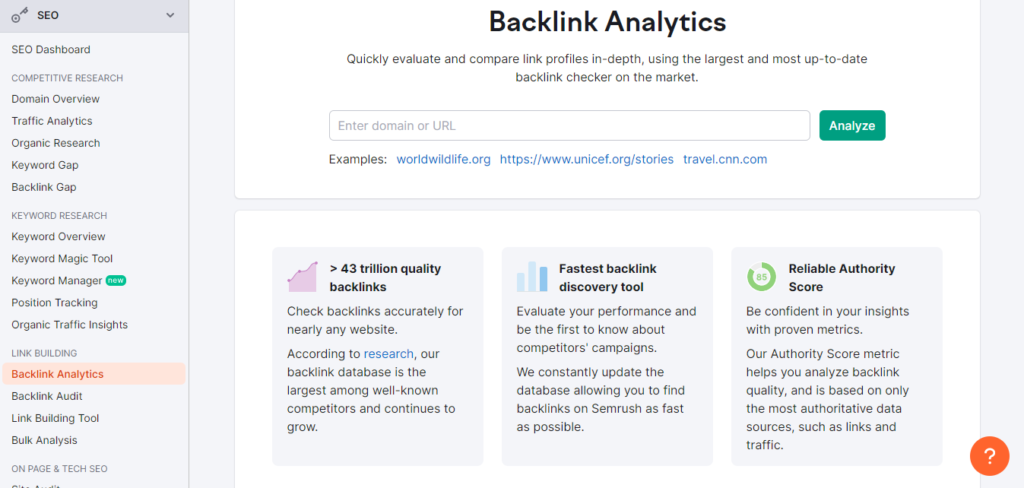
Task: Click the blue bar chart icon
Action: 532,276
